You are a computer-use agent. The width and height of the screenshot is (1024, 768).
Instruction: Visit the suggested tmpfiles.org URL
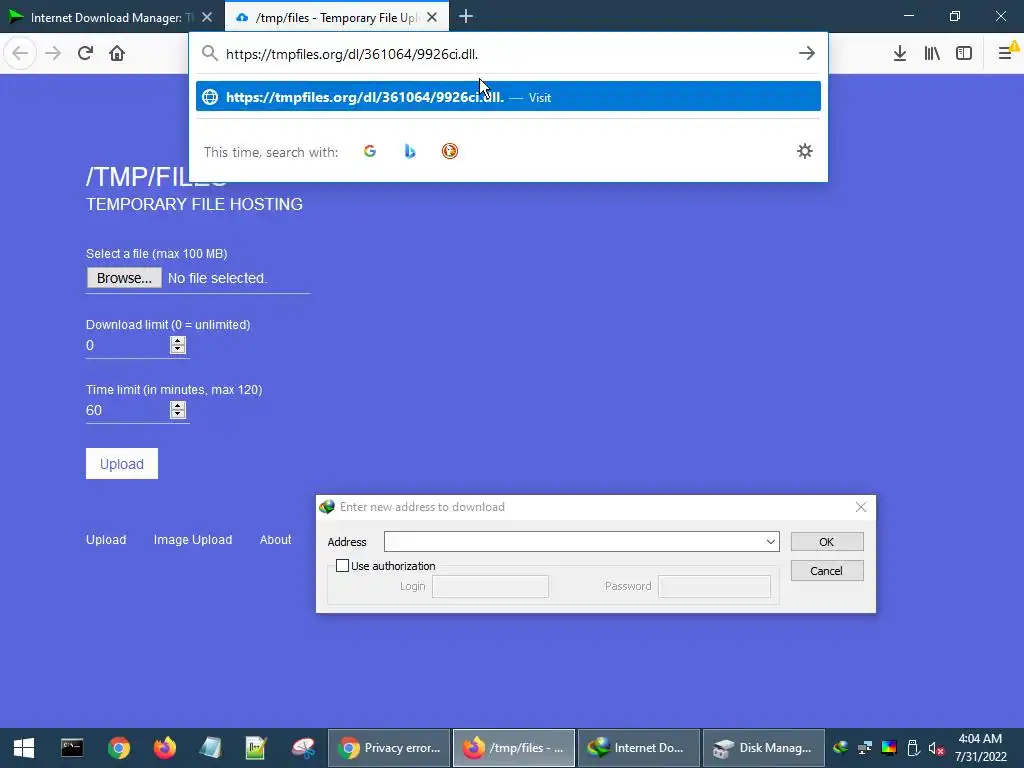click(x=508, y=97)
